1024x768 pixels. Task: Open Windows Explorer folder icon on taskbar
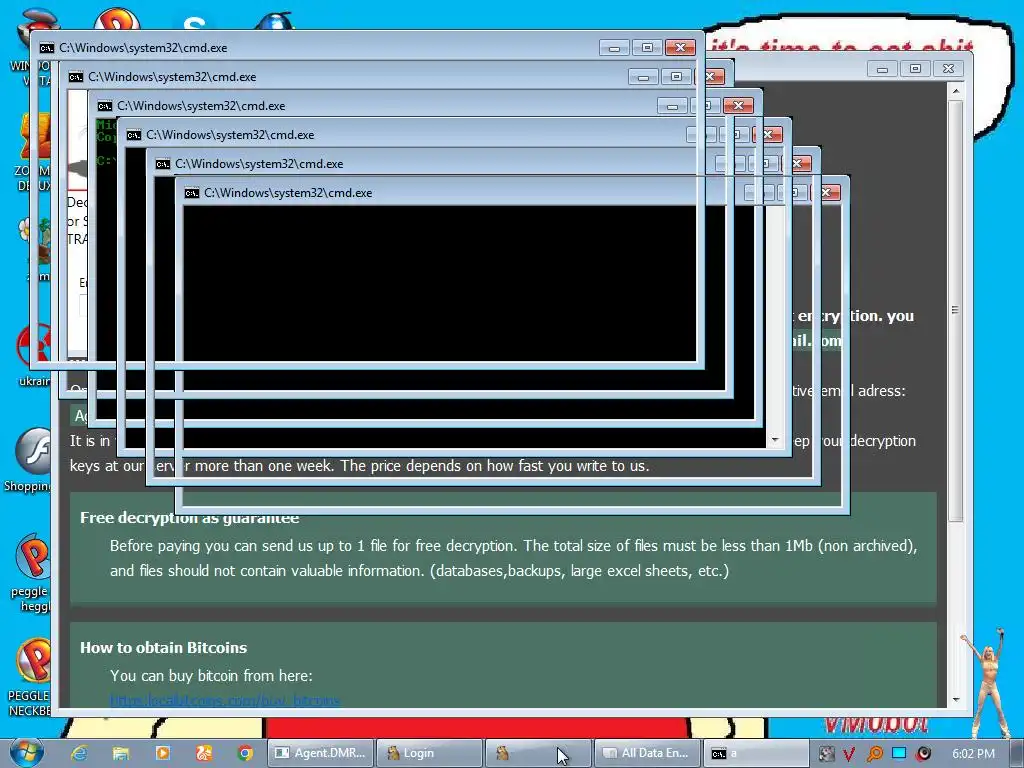pos(121,753)
